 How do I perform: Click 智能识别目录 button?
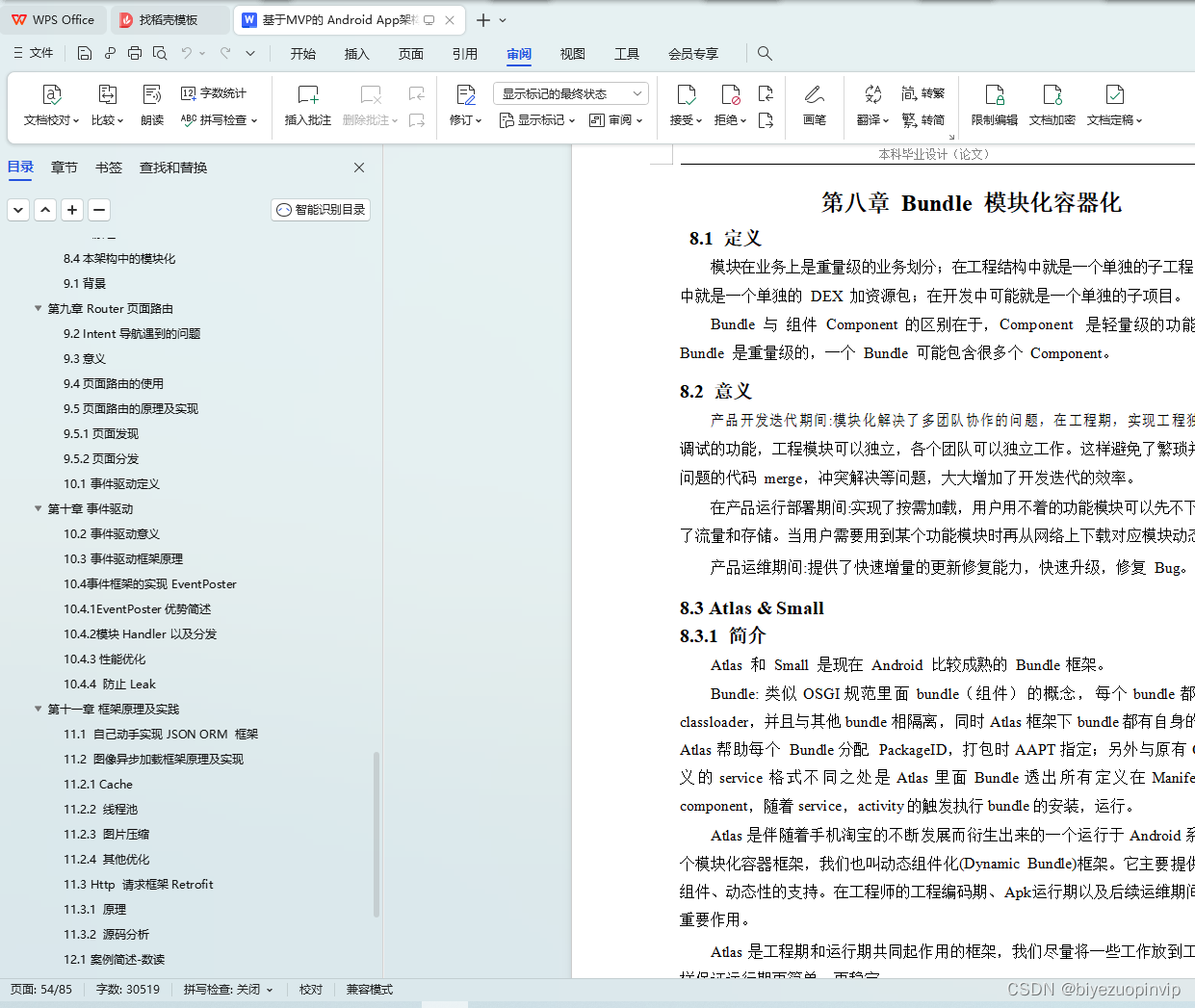click(321, 210)
